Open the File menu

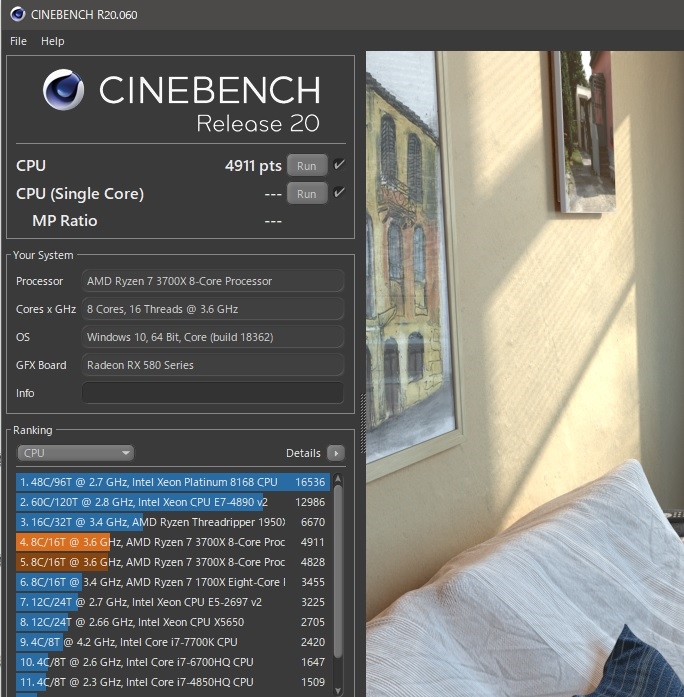18,41
